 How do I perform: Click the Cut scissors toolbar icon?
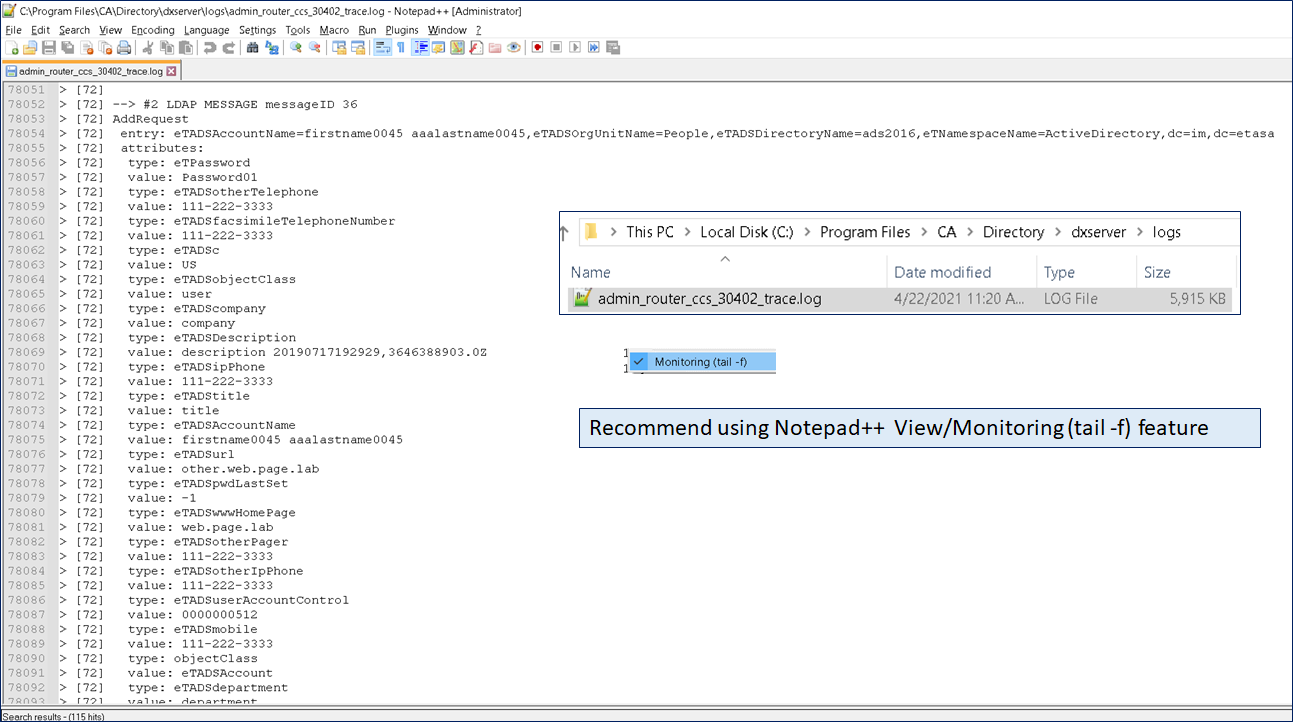click(x=148, y=48)
